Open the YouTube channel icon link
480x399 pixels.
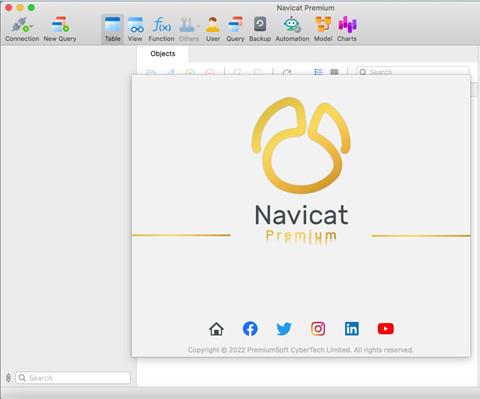pos(386,329)
